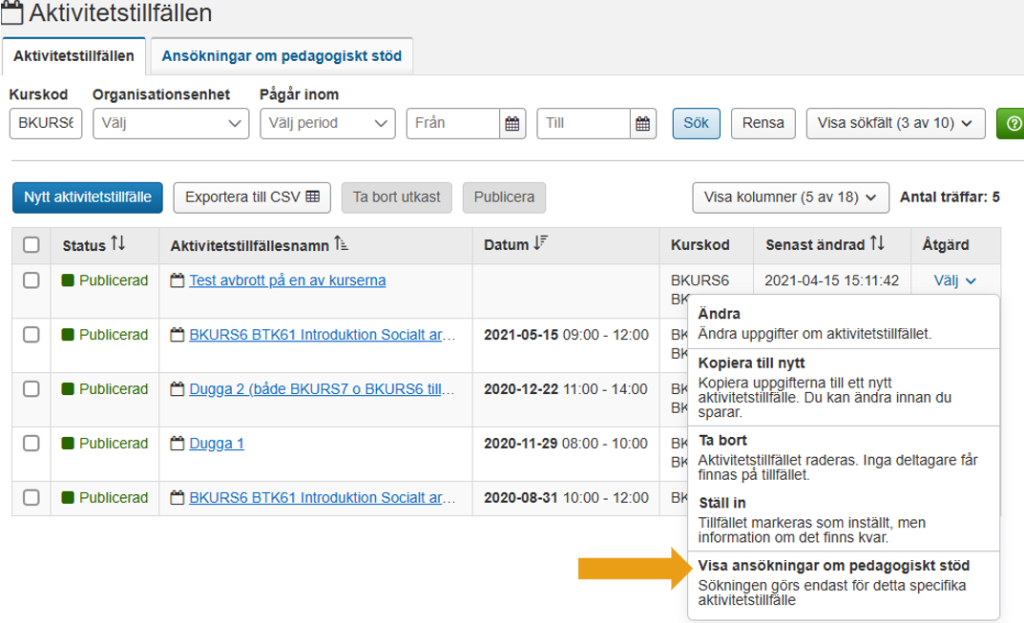Open the Välj period dropdown
The image size is (1024, 623).
tap(327, 124)
